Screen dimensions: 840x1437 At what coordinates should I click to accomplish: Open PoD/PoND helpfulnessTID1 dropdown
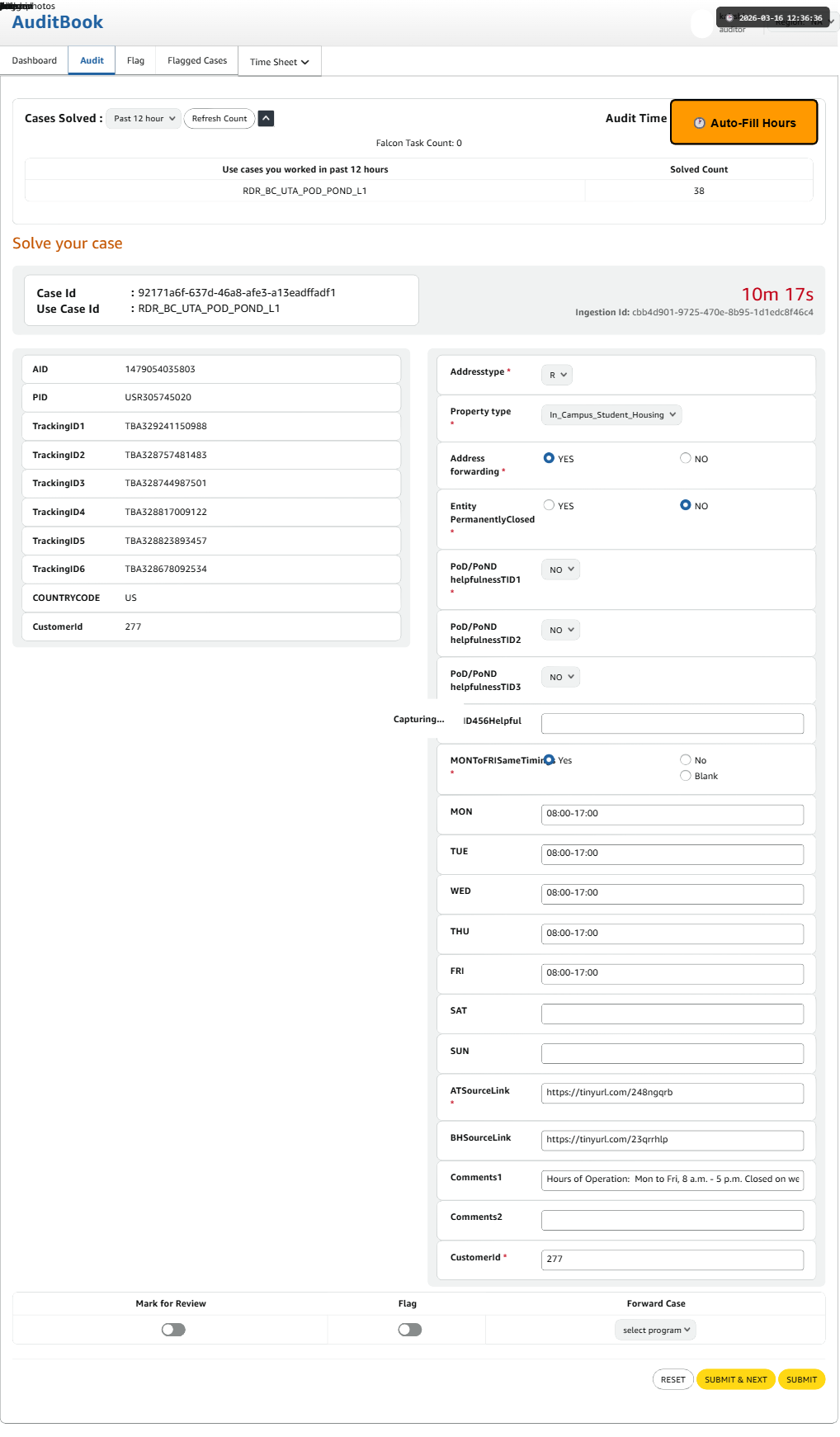[x=561, y=570]
